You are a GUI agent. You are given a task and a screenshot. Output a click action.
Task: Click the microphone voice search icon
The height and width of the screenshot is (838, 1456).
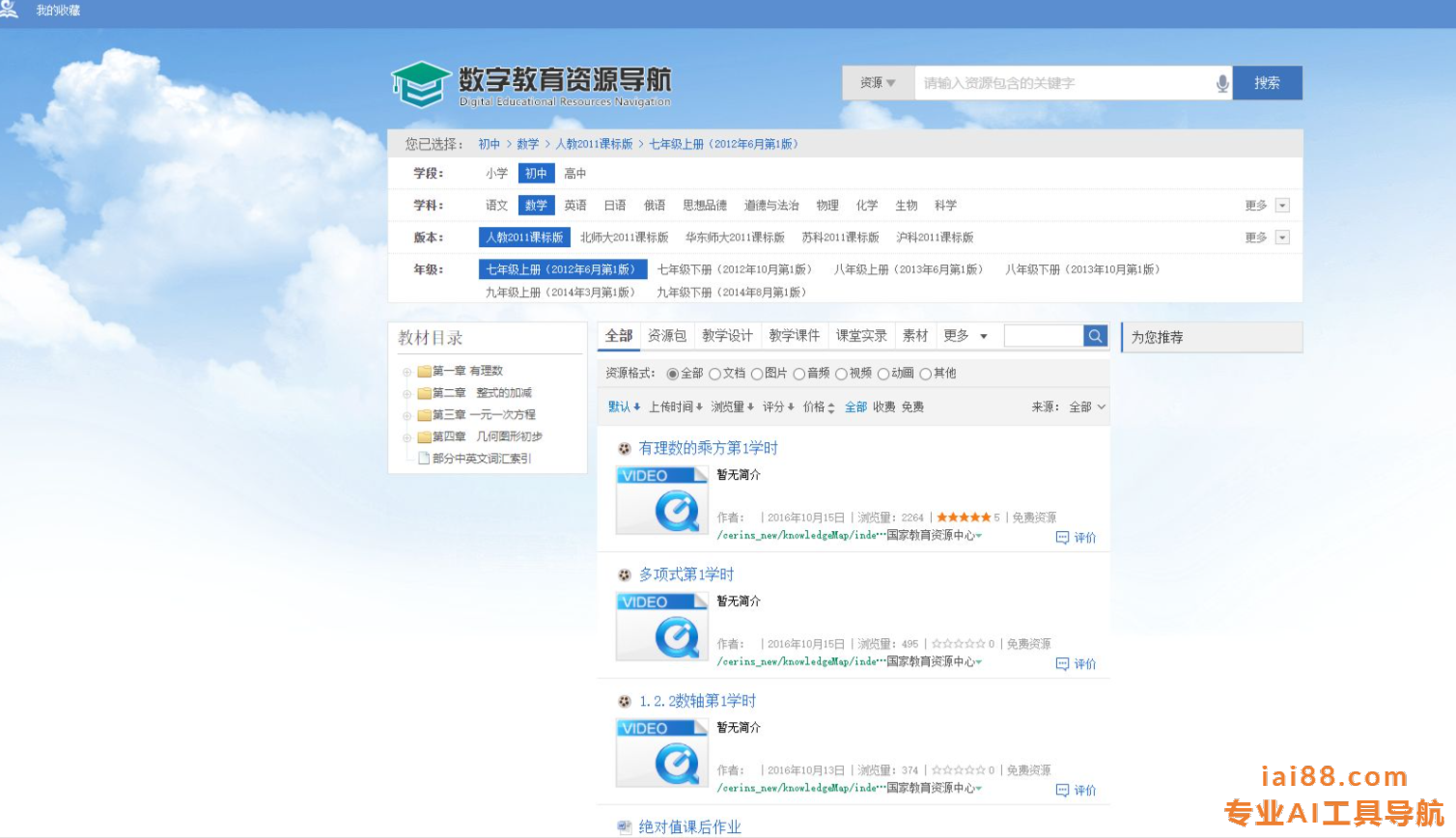pyautogui.click(x=1222, y=83)
